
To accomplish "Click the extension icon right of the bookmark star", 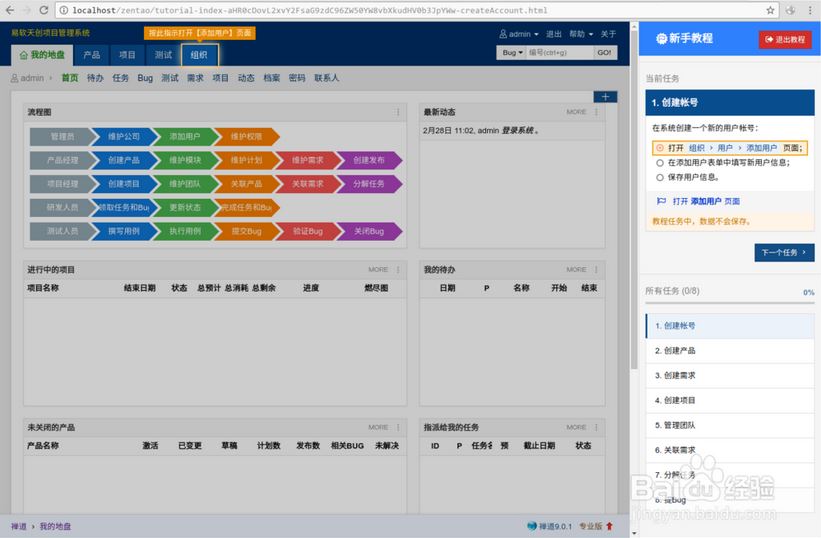I will 790,10.
